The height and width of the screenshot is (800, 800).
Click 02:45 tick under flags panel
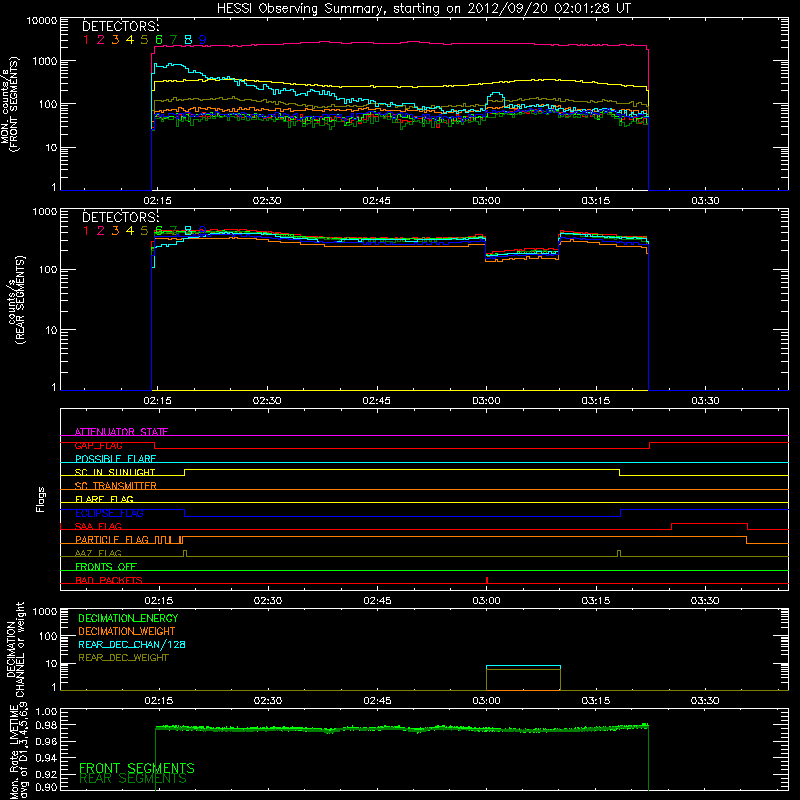pos(378,601)
